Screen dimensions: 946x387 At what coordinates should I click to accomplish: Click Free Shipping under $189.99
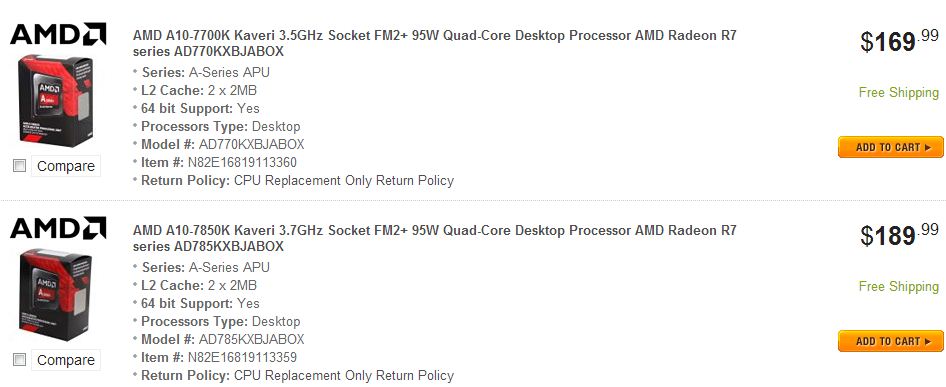[x=899, y=286]
